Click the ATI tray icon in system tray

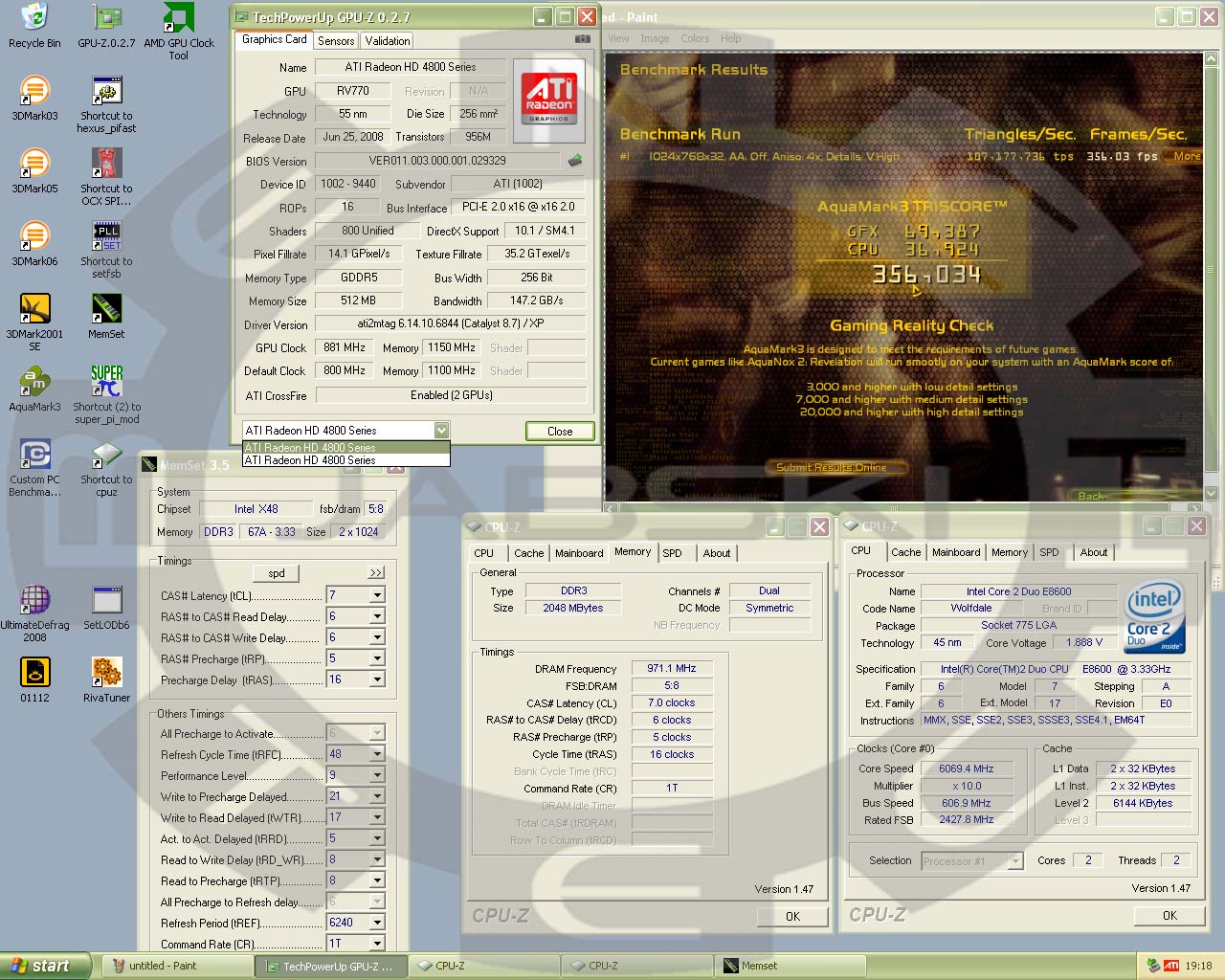[x=1171, y=966]
